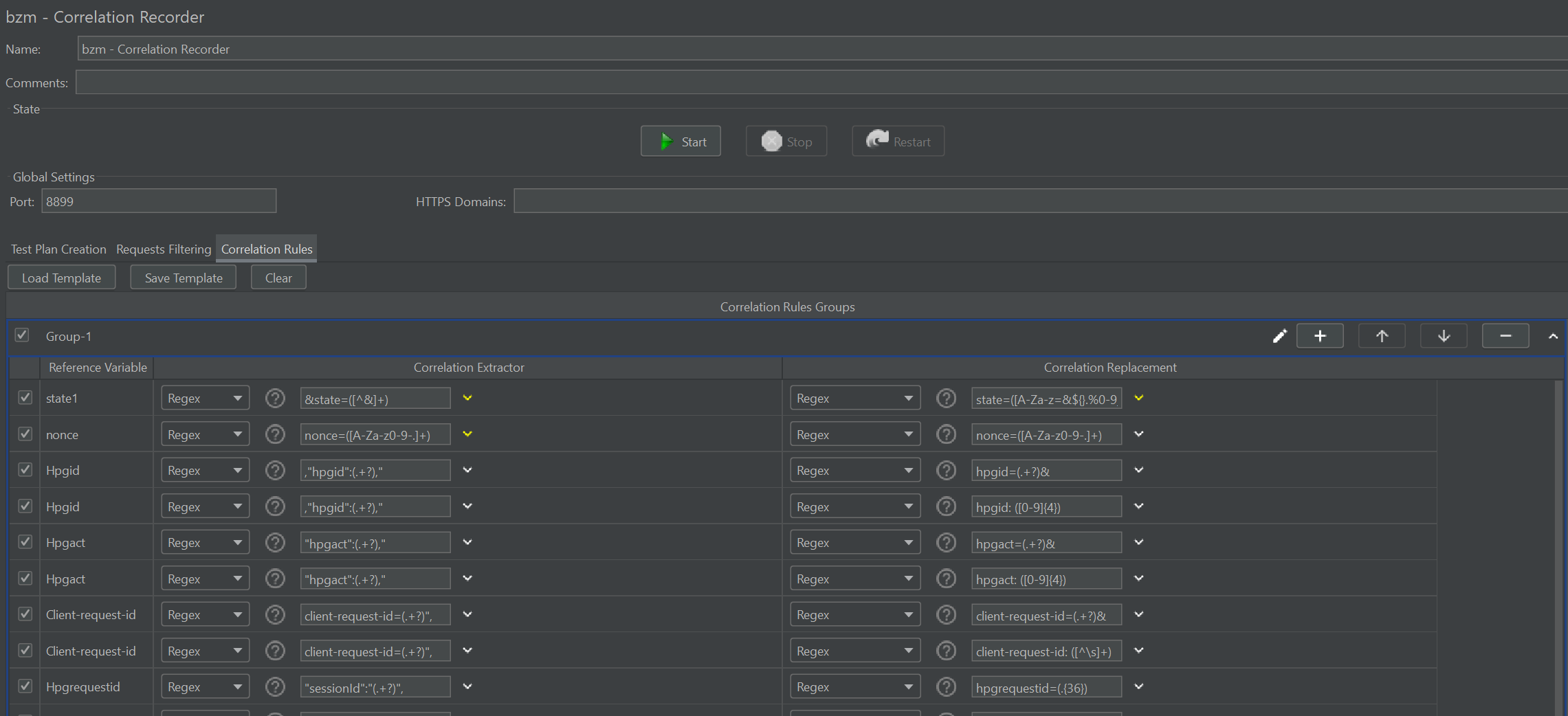Click the Clear rules button

278,278
